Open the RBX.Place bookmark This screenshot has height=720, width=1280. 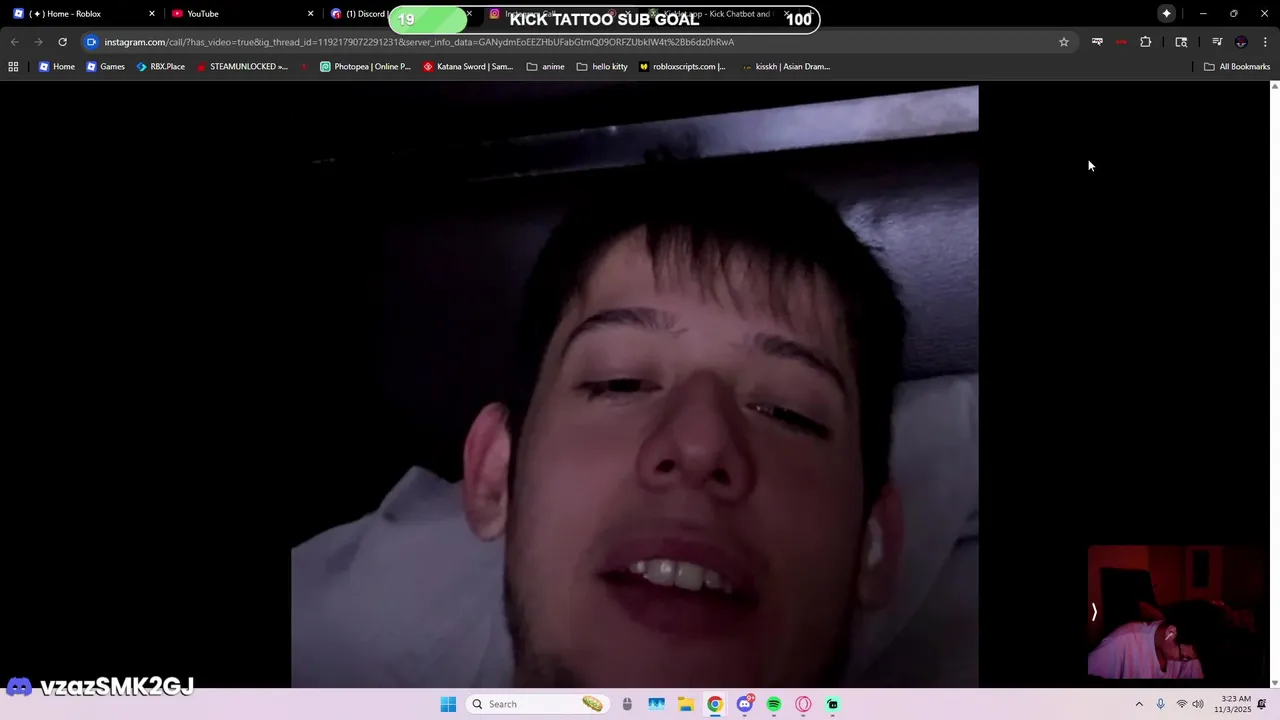(161, 67)
